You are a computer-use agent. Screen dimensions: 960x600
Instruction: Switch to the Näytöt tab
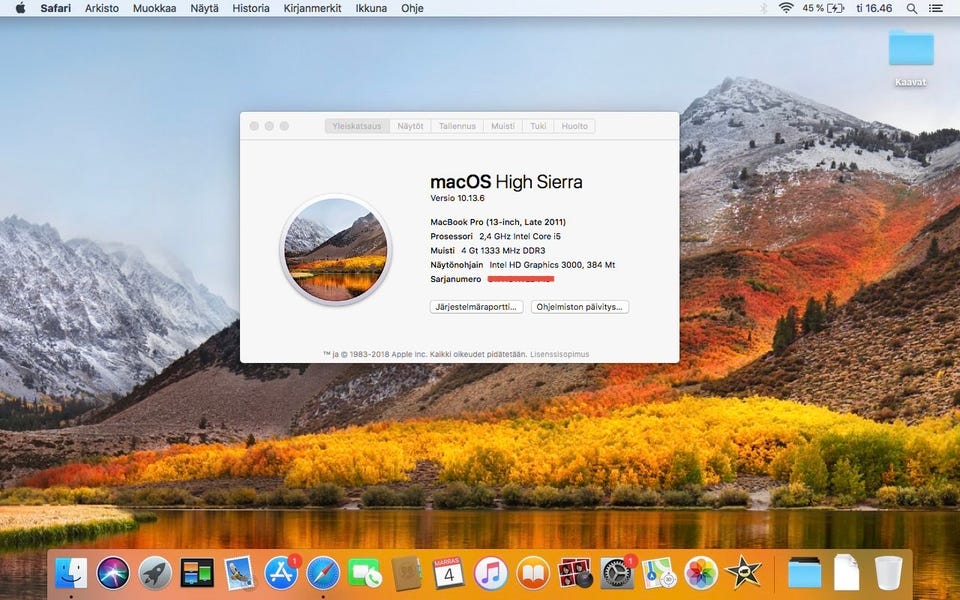[410, 126]
